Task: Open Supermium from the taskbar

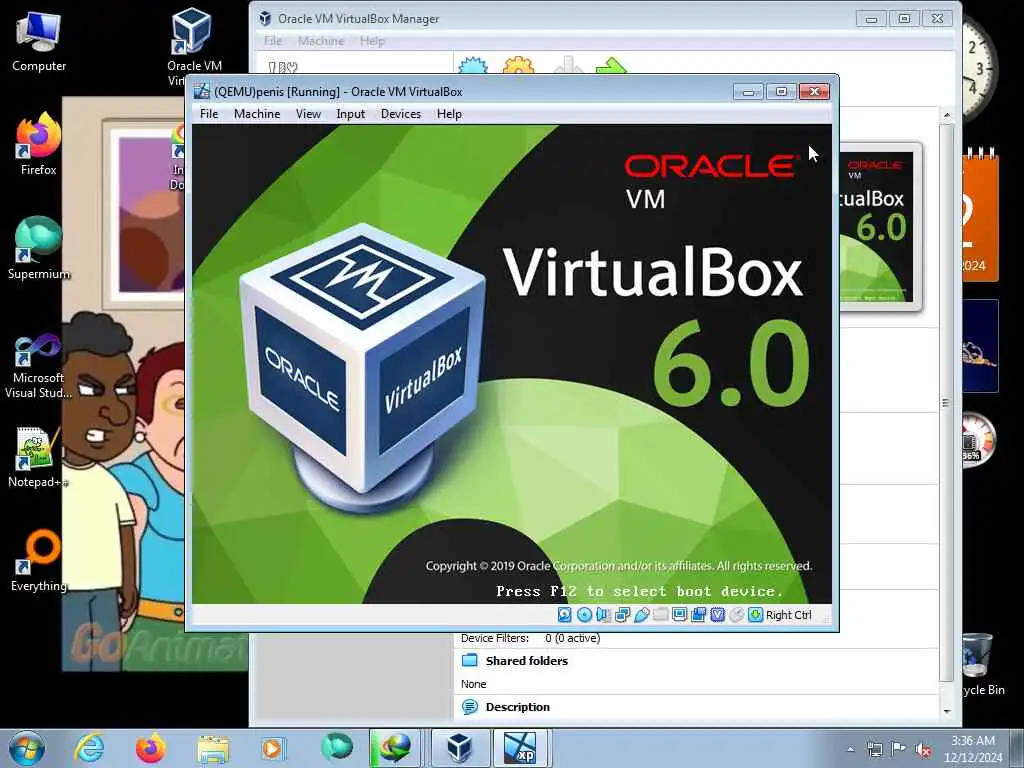Action: click(x=336, y=748)
